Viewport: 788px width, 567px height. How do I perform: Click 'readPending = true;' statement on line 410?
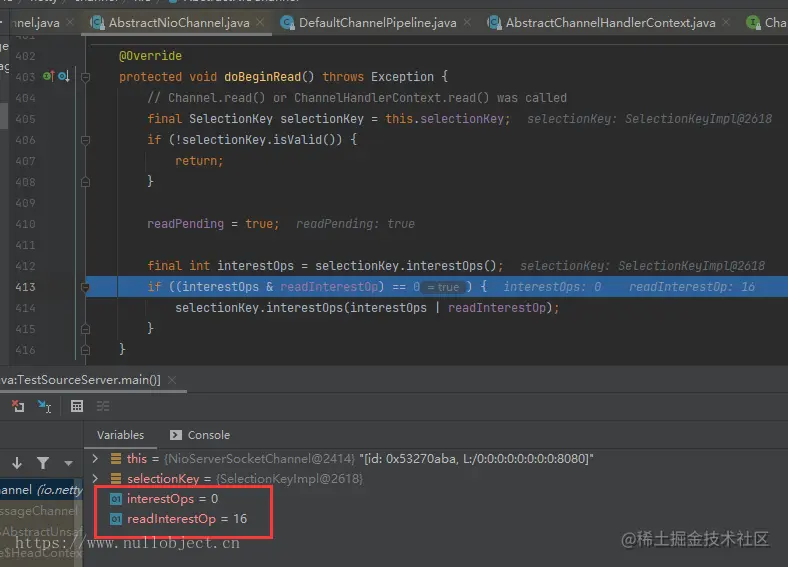tap(213, 224)
